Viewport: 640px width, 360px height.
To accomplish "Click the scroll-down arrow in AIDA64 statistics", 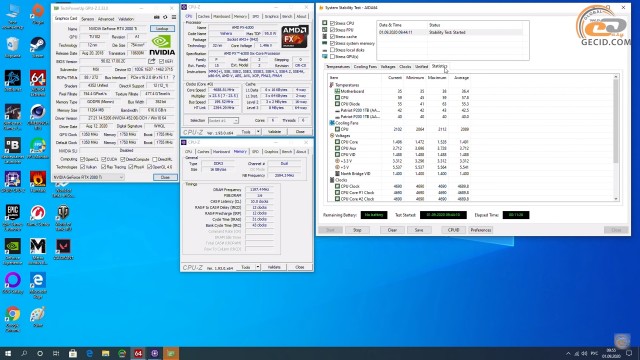I will pyautogui.click(x=616, y=199).
